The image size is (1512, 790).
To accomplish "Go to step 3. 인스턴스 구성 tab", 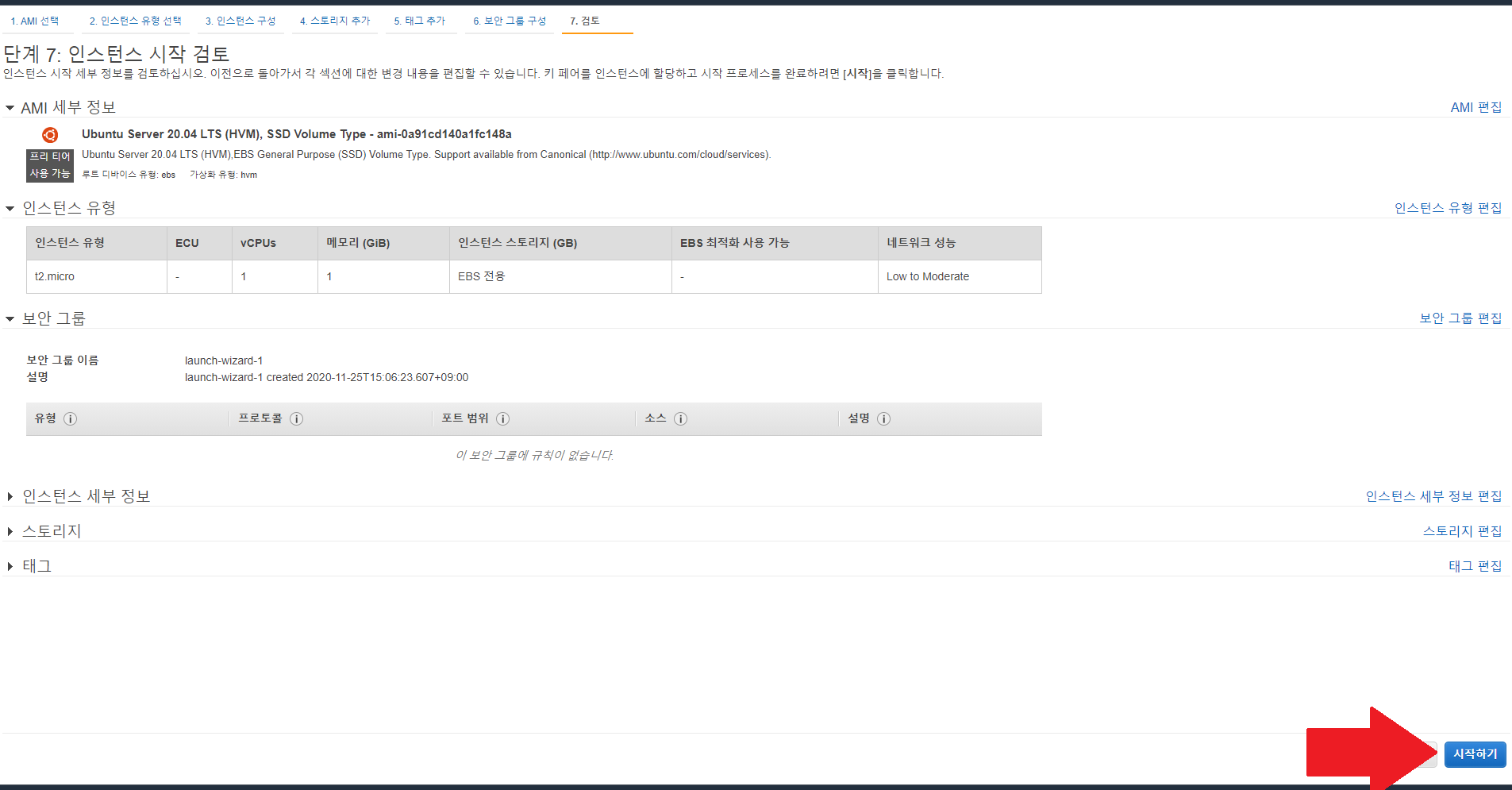I will (x=240, y=21).
